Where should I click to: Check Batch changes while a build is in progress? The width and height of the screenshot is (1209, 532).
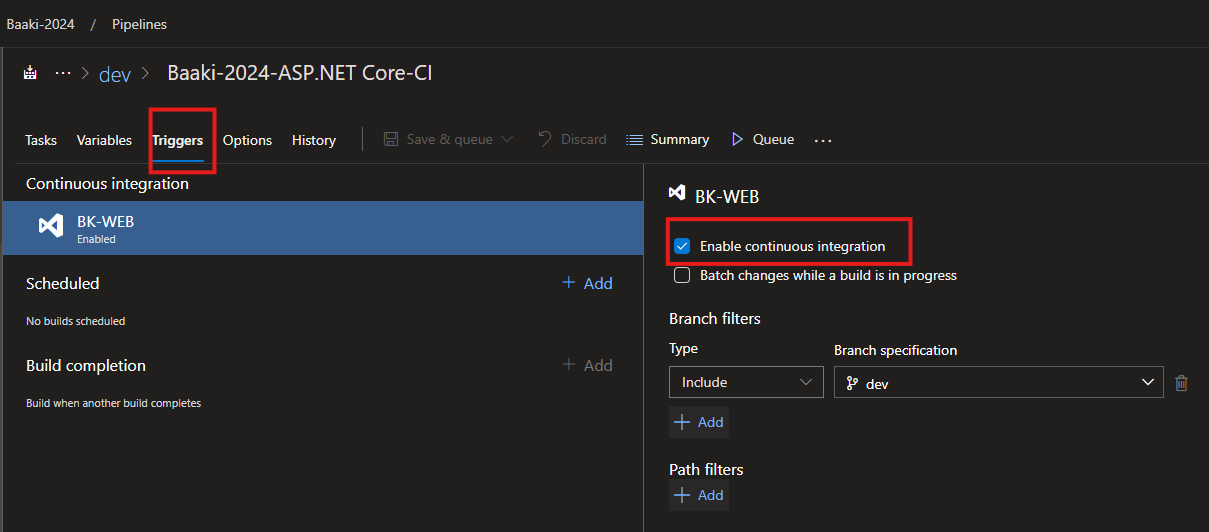[682, 275]
